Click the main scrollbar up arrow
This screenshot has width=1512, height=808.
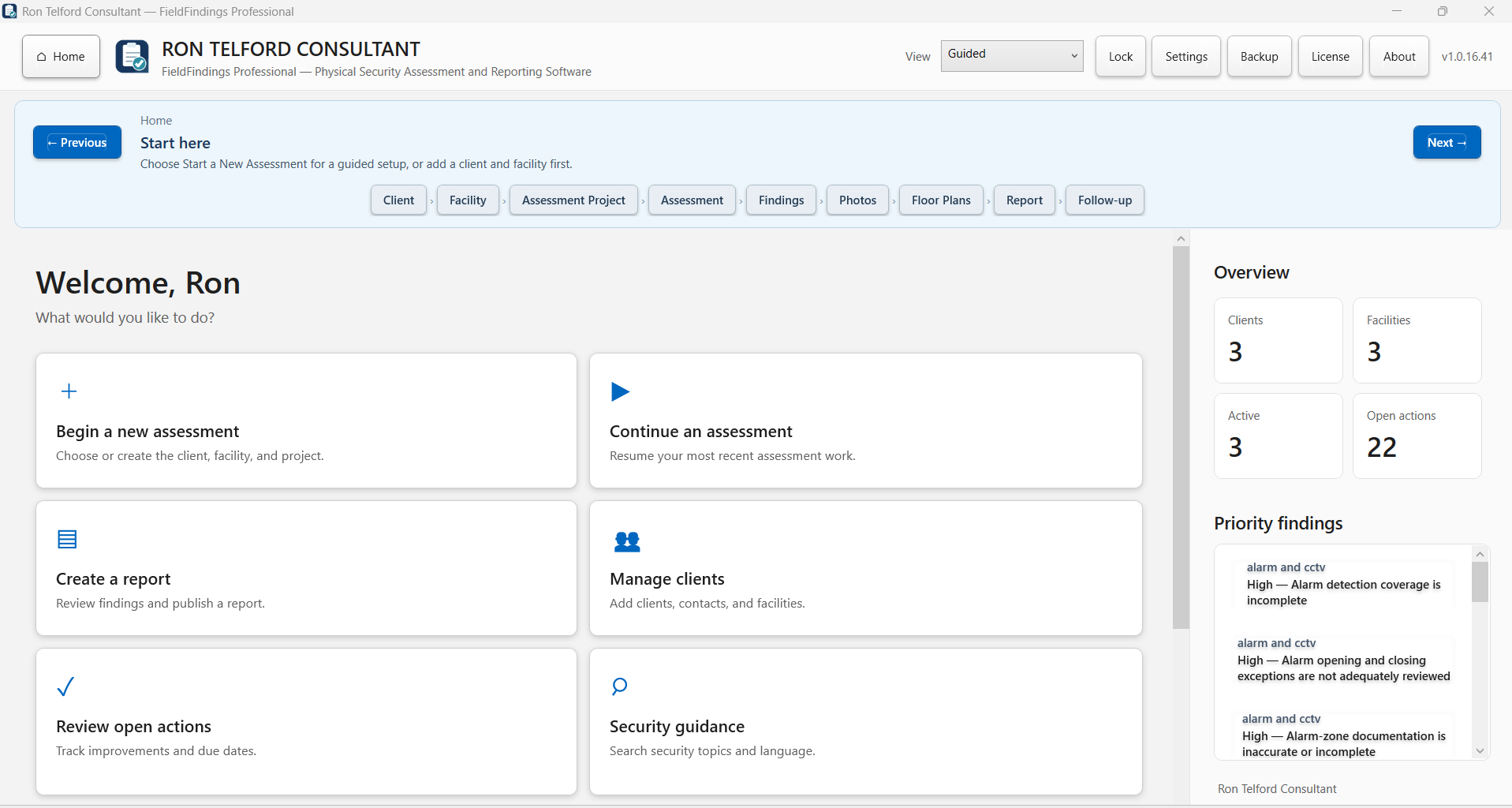[x=1181, y=238]
